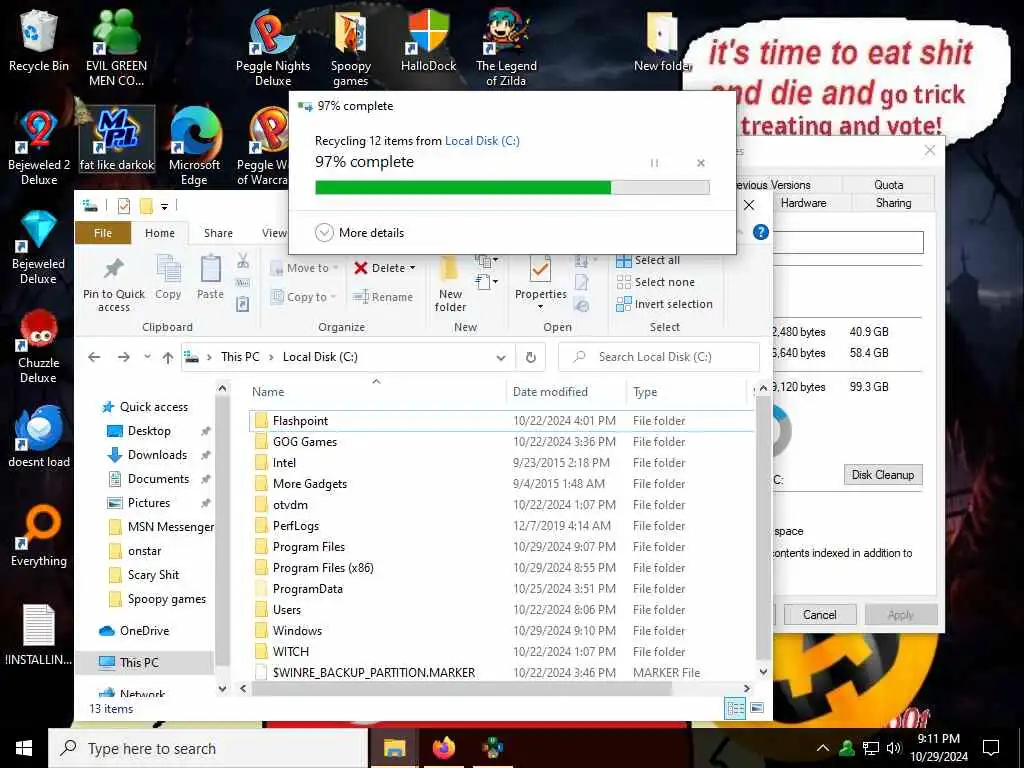Image resolution: width=1024 pixels, height=768 pixels.
Task: Open the Recycle Bin desktop icon
Action: coord(39,40)
